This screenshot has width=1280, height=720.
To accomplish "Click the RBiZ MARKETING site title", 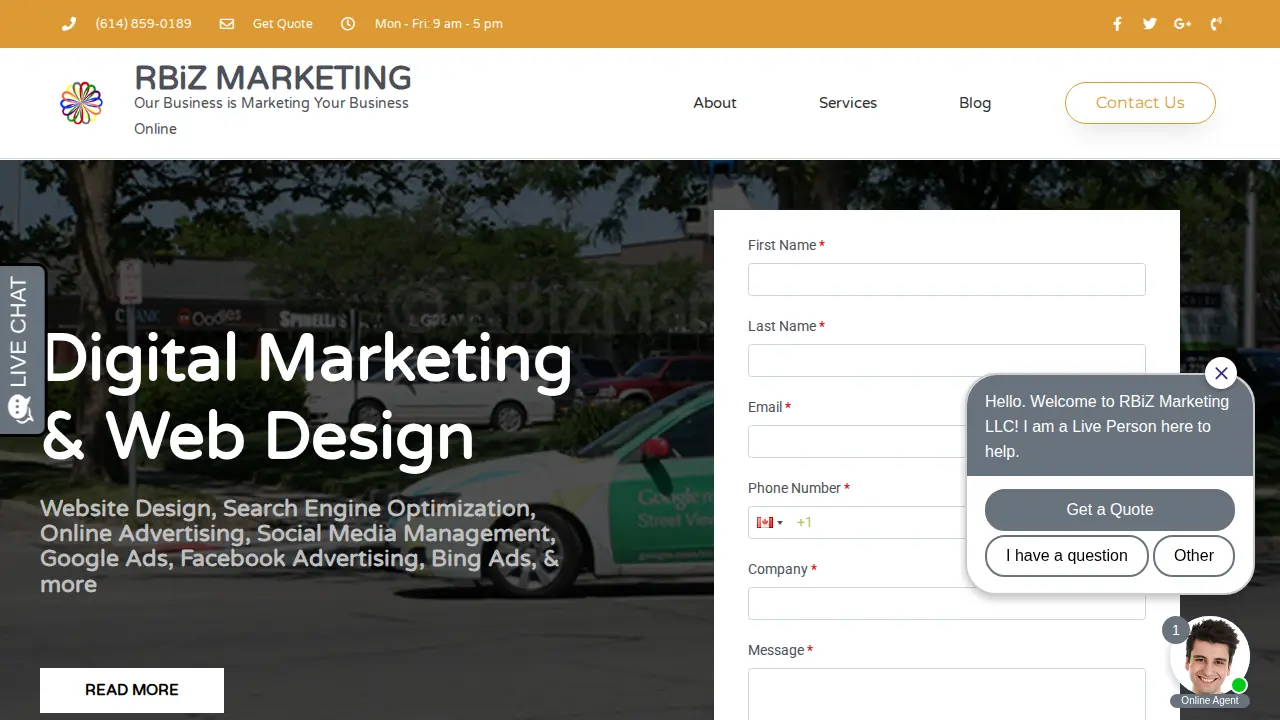I will click(273, 78).
